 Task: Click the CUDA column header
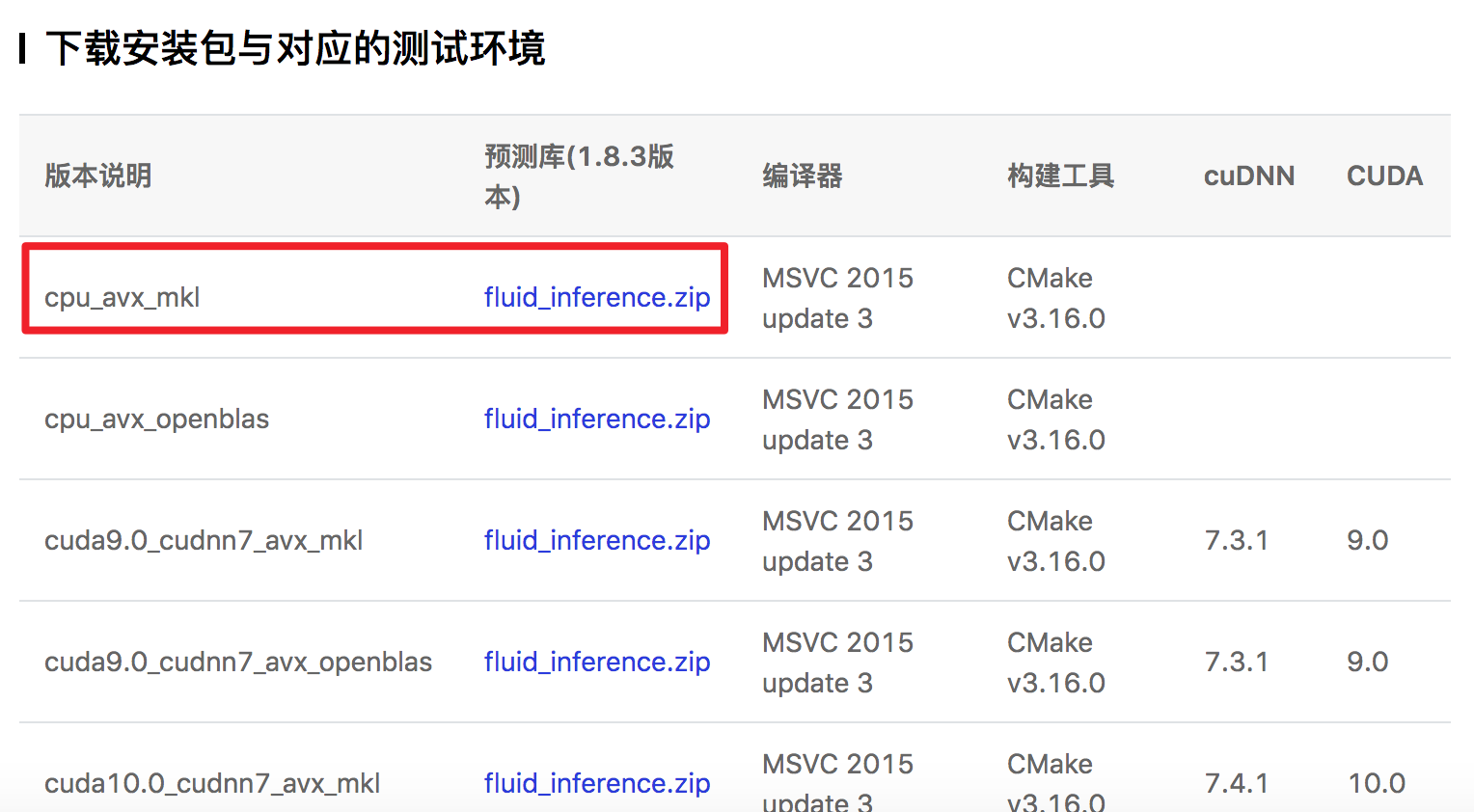coord(1384,176)
